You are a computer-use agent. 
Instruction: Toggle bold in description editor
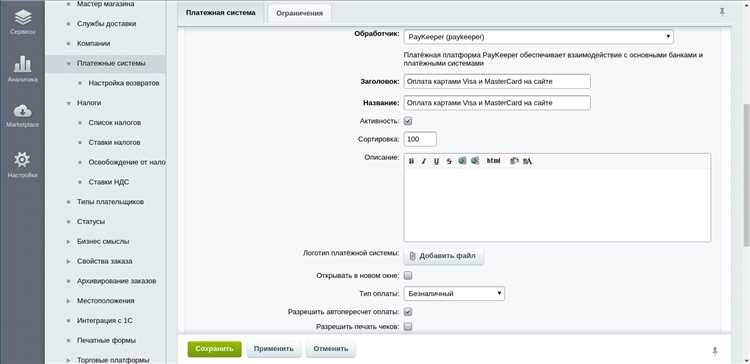coord(411,161)
